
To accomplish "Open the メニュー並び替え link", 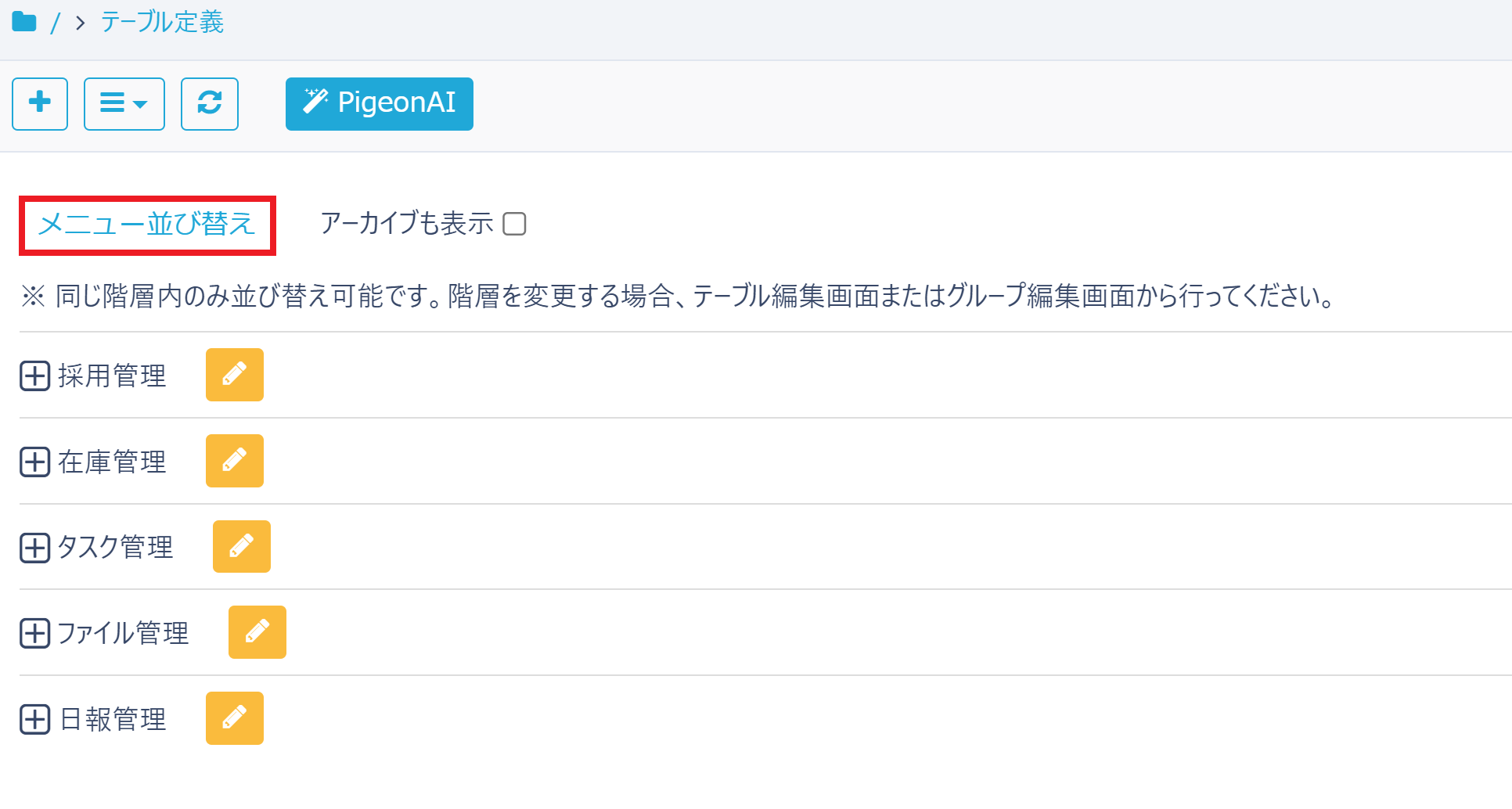I will pos(147,225).
